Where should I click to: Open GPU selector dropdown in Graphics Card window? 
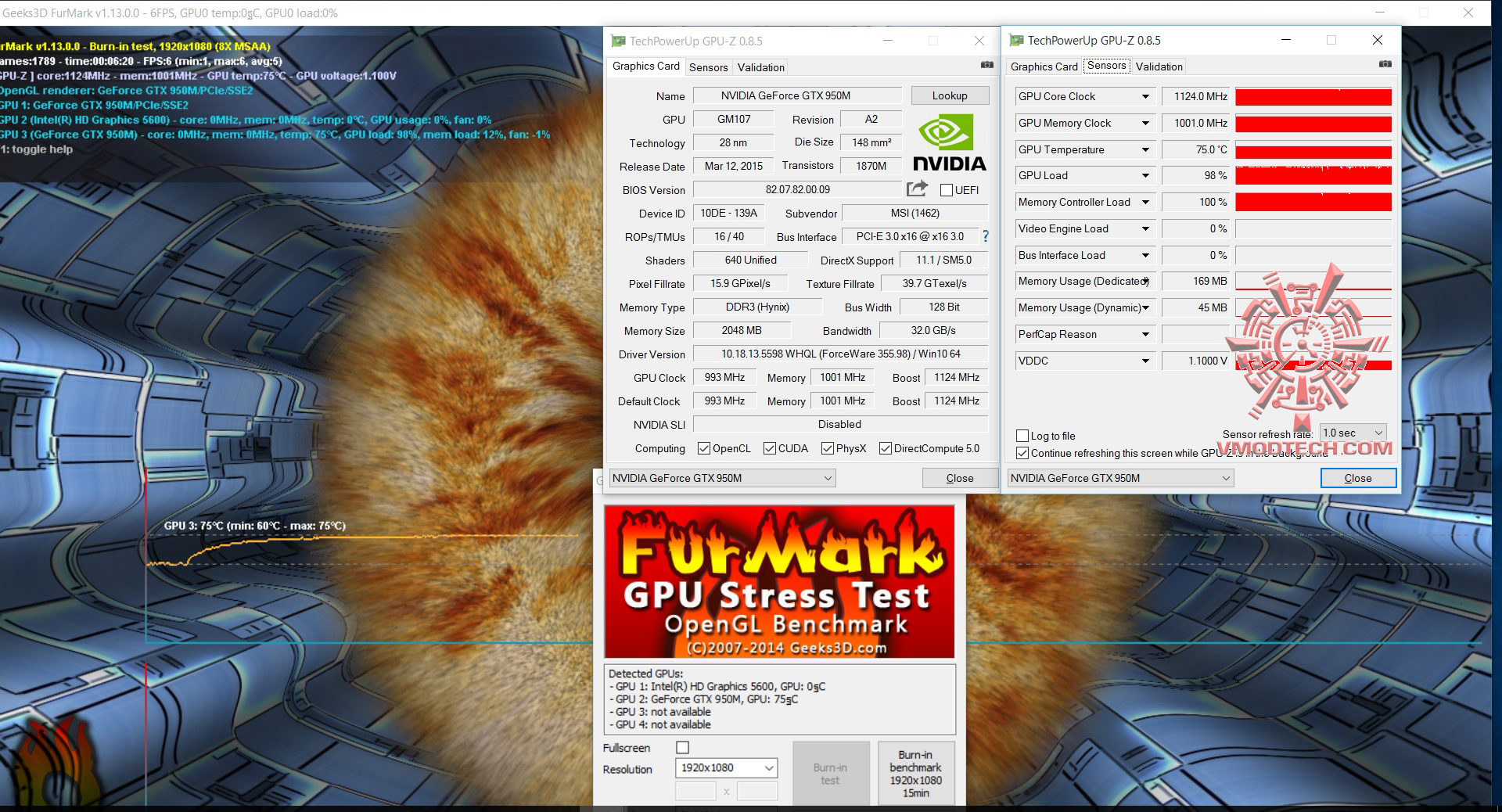(722, 478)
